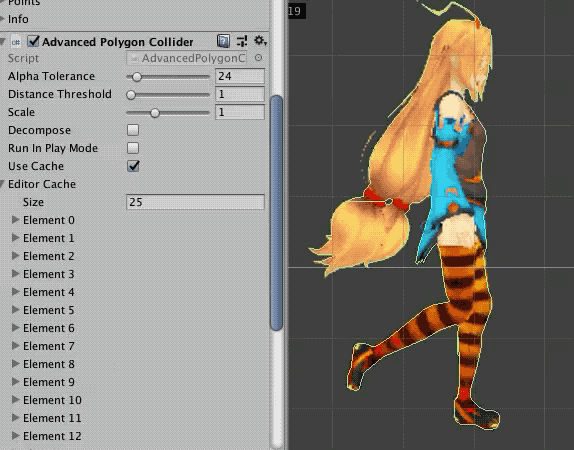Click the Alpha Tolerance slider handle
The width and height of the screenshot is (574, 450).
coord(137,77)
